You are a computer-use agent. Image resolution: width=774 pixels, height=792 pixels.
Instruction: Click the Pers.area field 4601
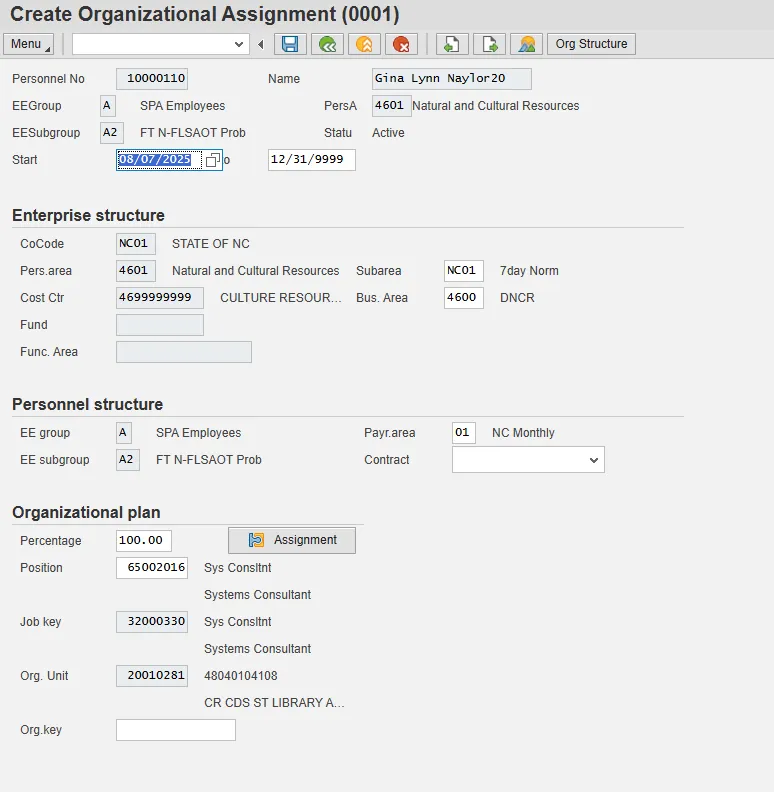[136, 271]
